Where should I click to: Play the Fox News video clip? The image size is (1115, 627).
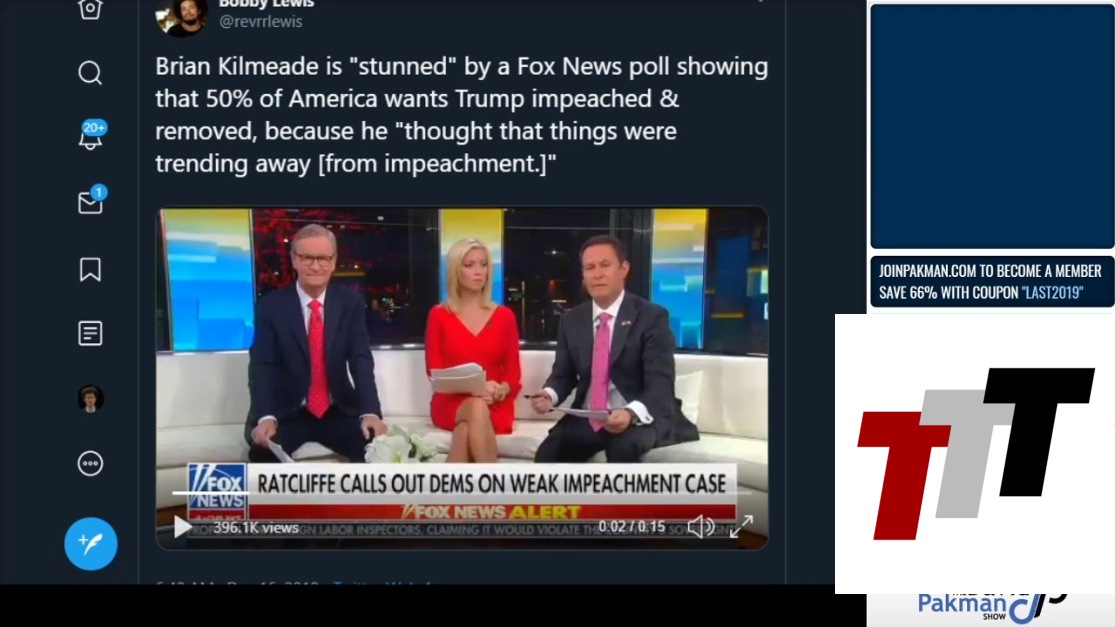(x=182, y=527)
